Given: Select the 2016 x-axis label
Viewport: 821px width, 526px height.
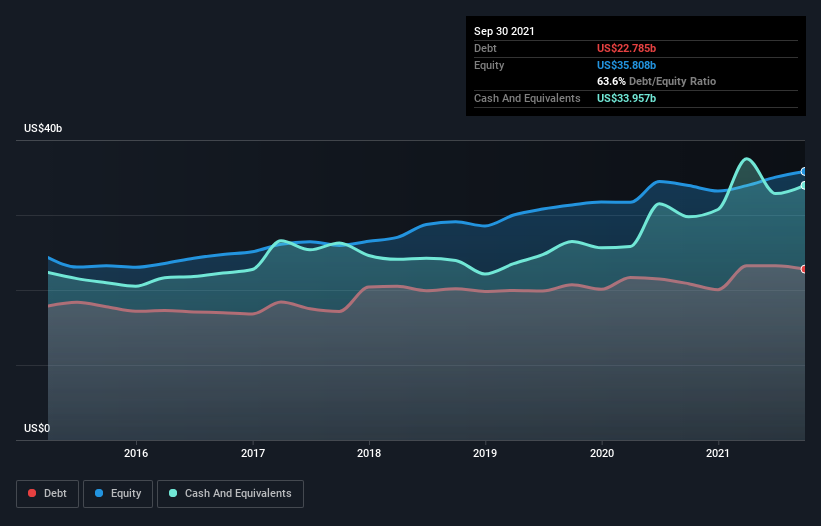Looking at the screenshot, I should 136,453.
